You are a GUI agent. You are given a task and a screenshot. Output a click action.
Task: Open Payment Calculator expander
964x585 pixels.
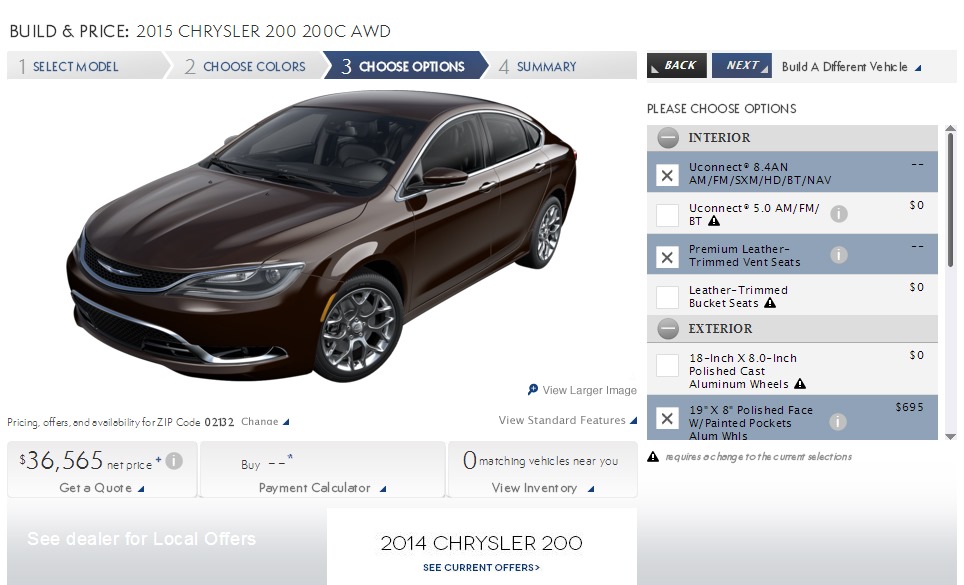click(322, 489)
